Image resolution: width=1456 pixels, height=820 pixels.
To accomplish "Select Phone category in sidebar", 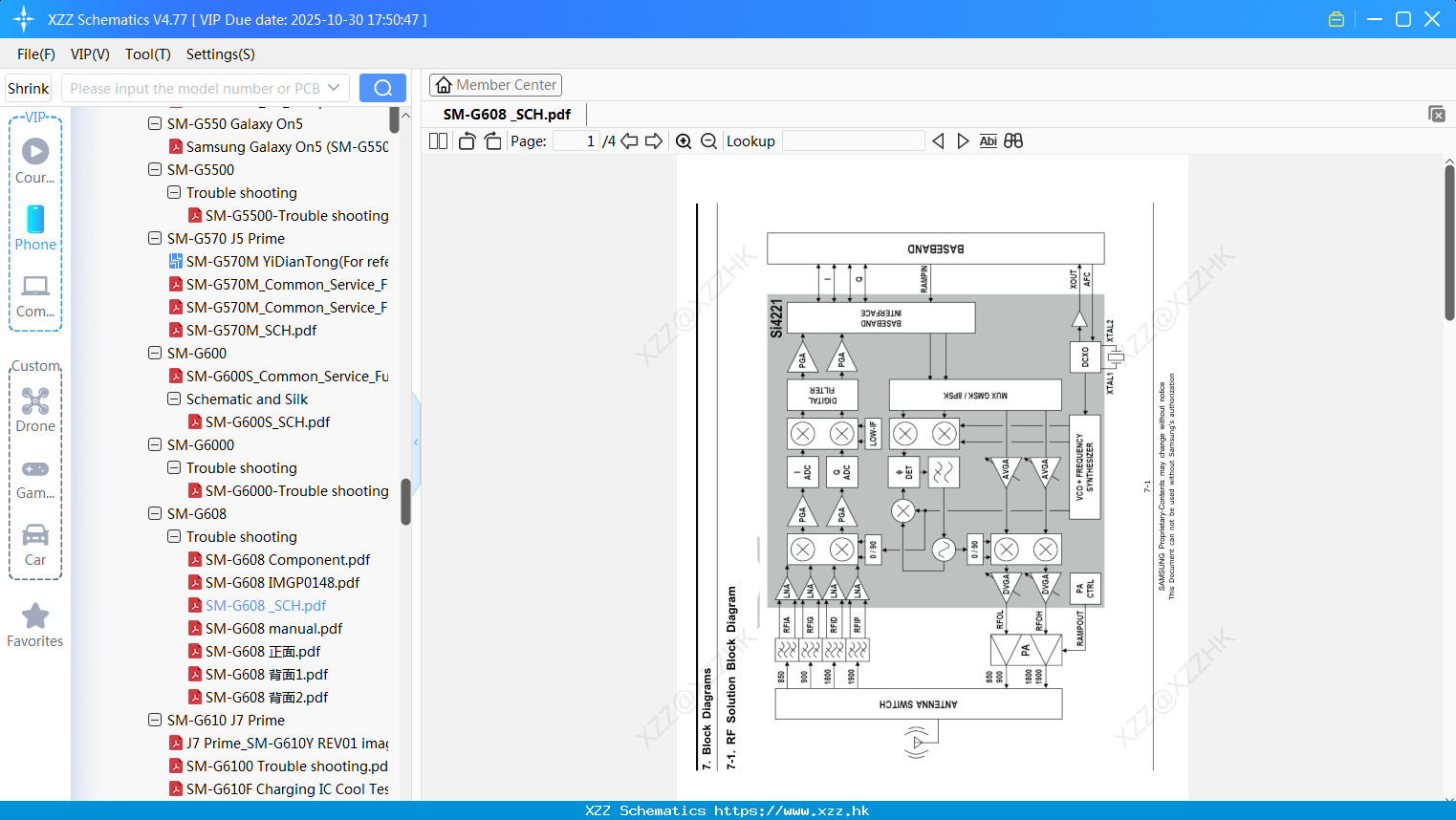I will 35,228.
